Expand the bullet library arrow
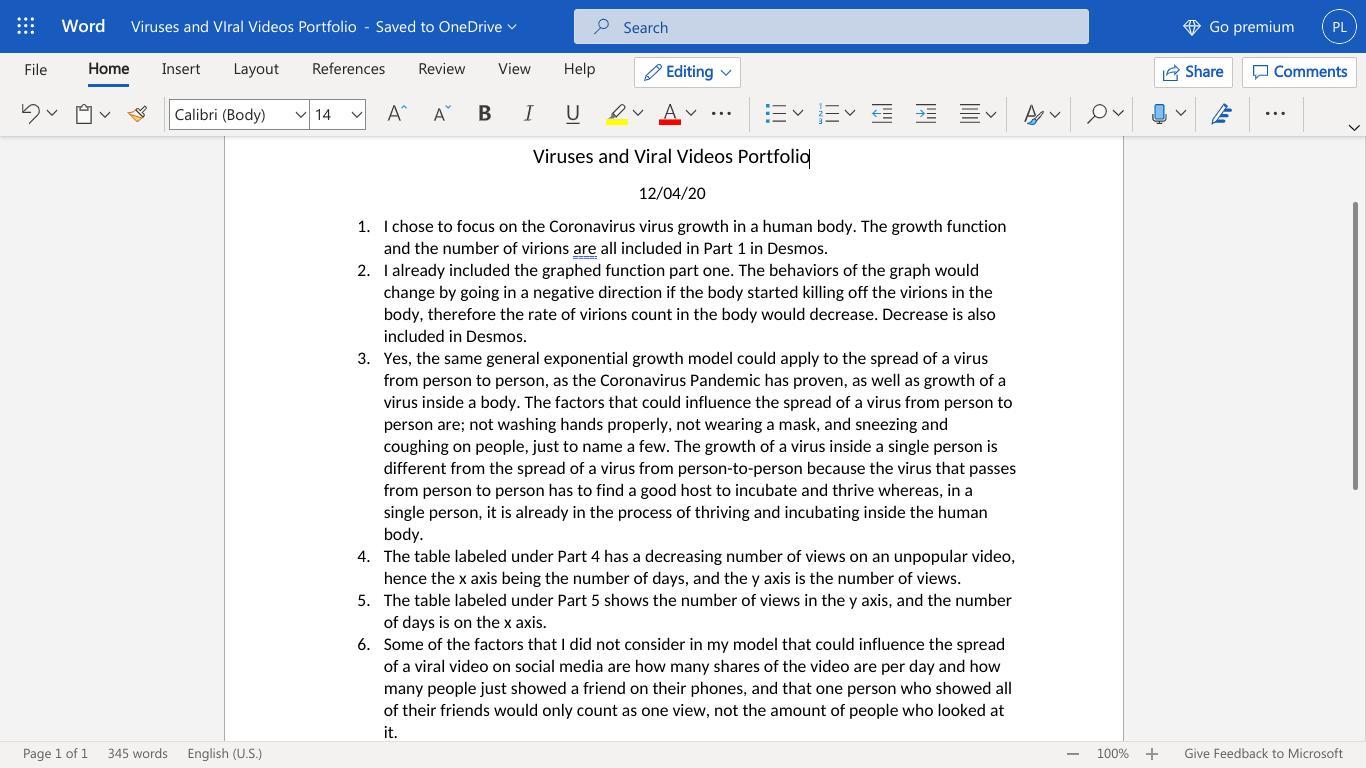 pos(797,114)
